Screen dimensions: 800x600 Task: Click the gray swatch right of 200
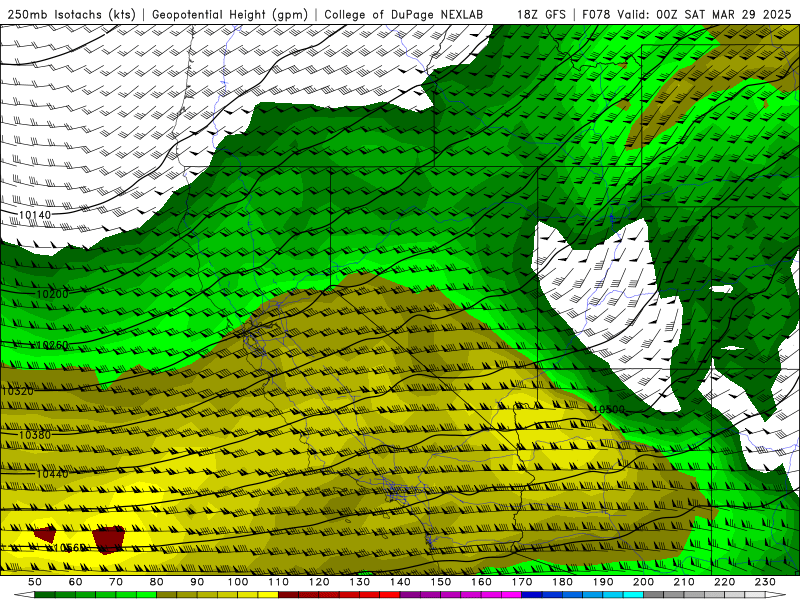click(654, 594)
